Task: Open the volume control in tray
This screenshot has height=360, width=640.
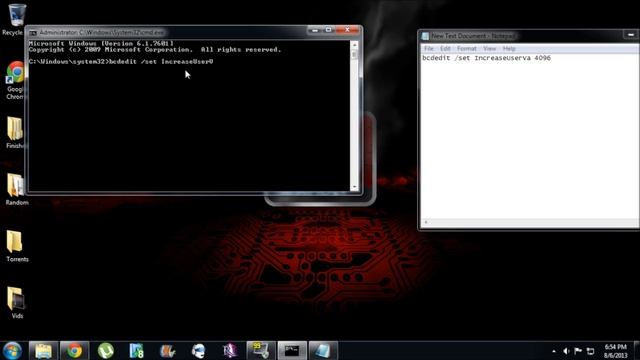Action: [x=566, y=351]
